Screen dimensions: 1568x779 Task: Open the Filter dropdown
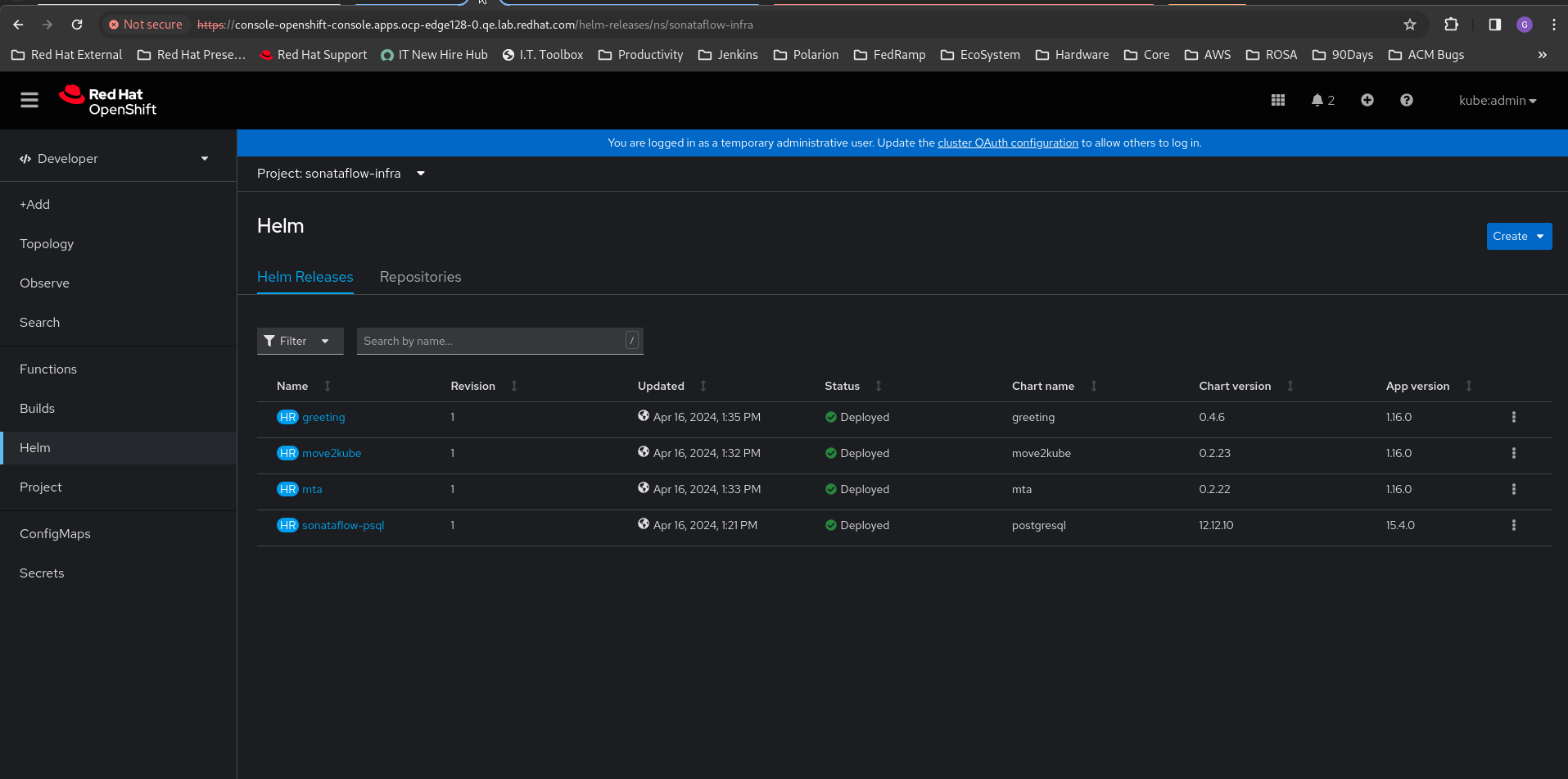click(300, 341)
